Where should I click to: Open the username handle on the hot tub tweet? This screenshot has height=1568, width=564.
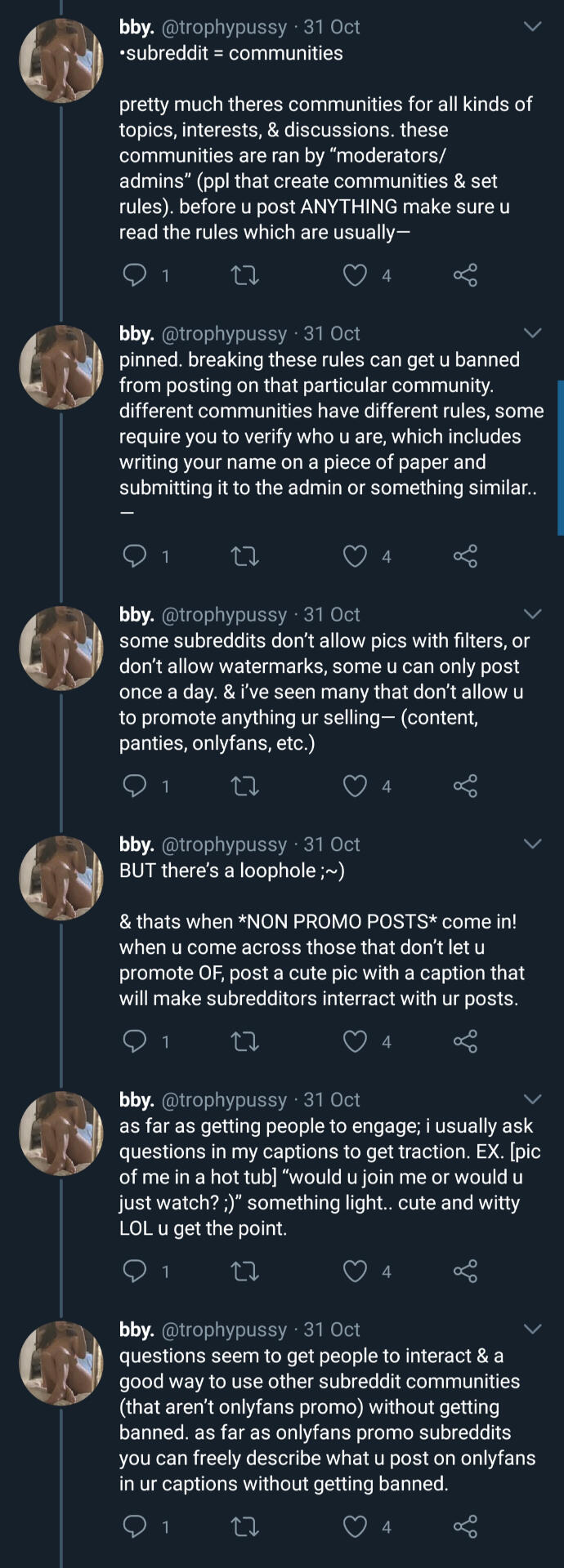224,1100
